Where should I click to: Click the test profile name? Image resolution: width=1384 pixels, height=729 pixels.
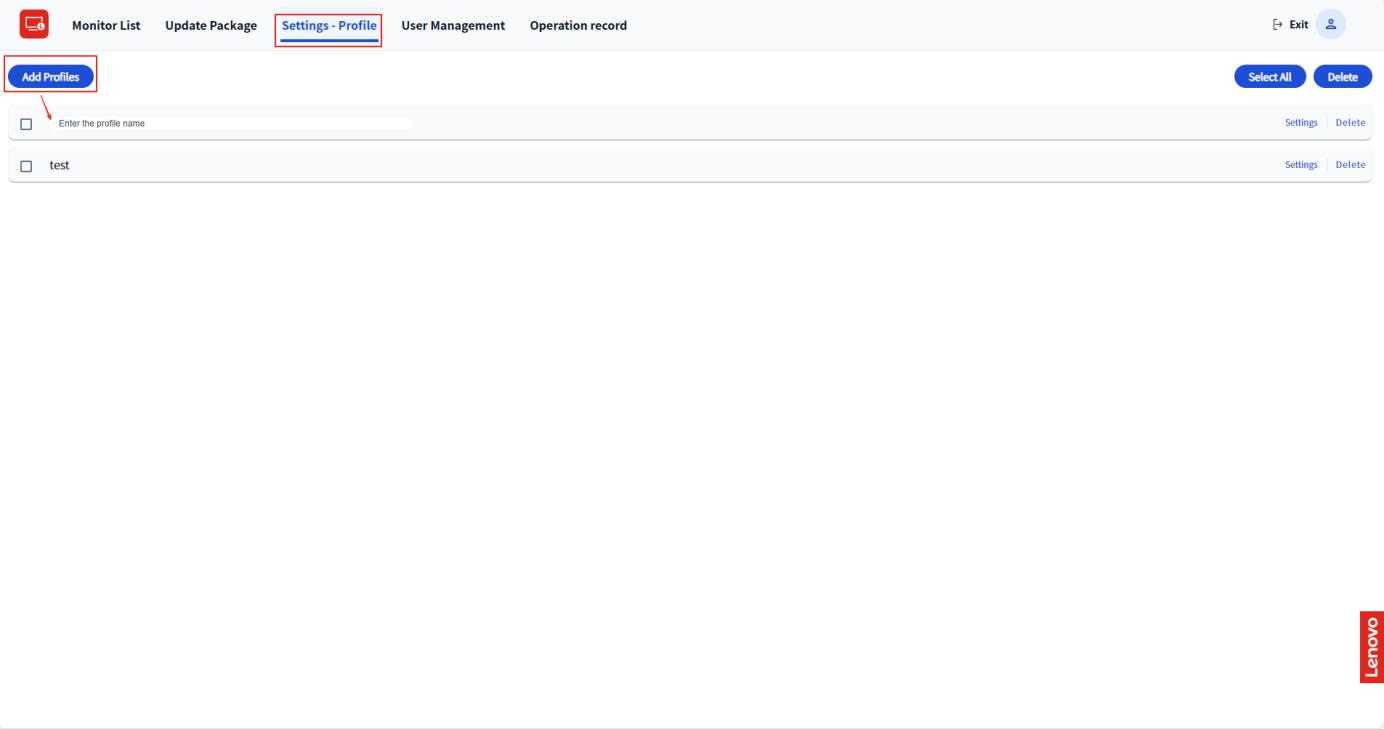pos(60,166)
